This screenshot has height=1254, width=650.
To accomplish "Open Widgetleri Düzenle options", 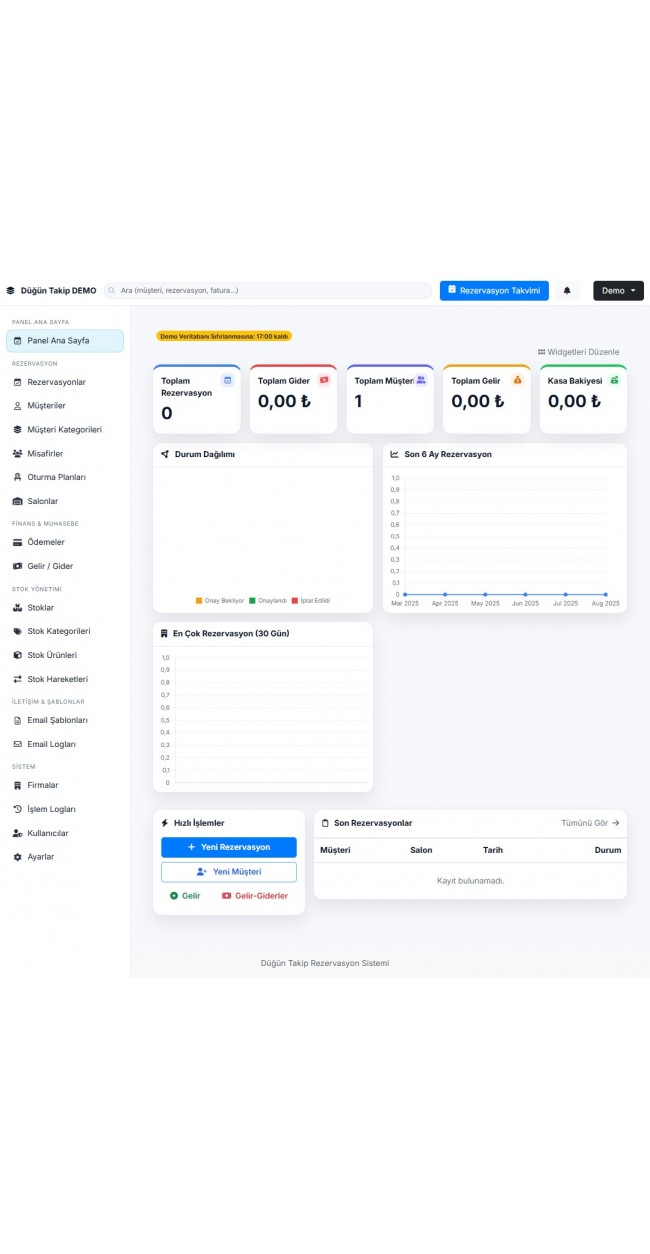I will tap(578, 352).
